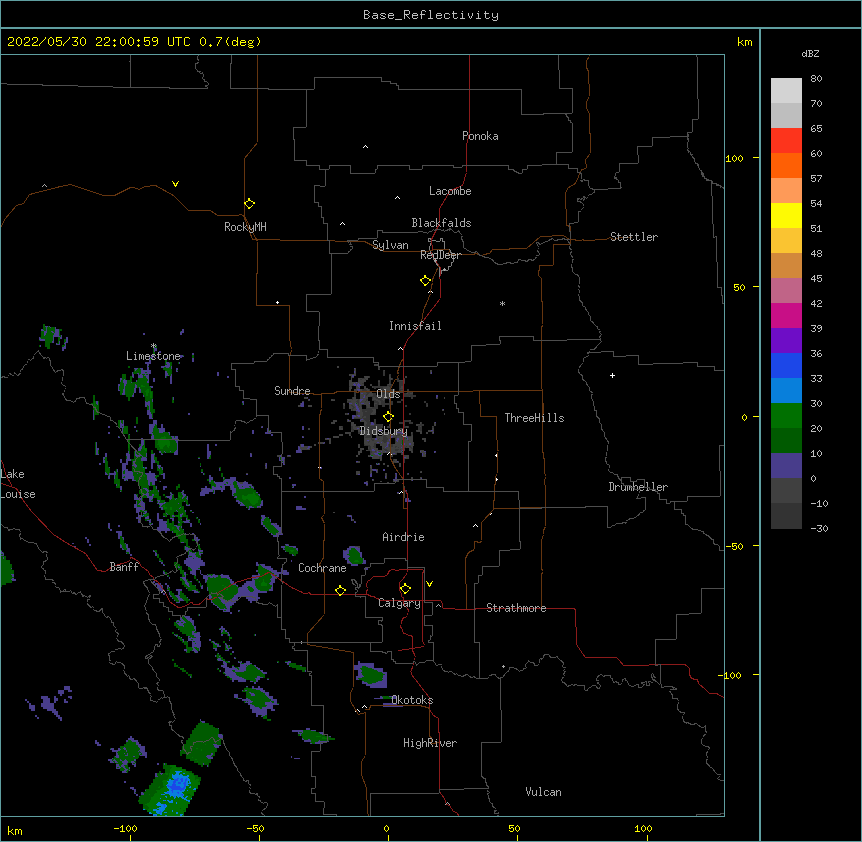Click the yellow marker below Cochrane label
Viewport: 862px width, 842px height.
click(x=340, y=590)
